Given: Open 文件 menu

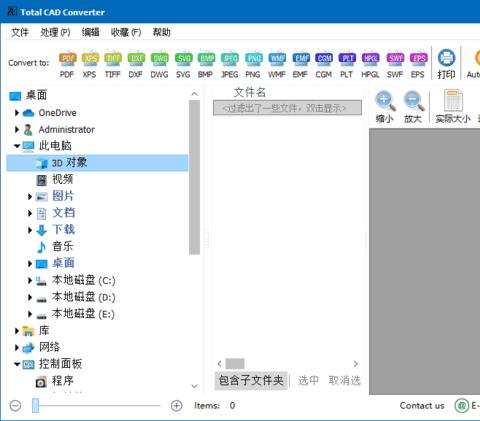Looking at the screenshot, I should point(20,32).
